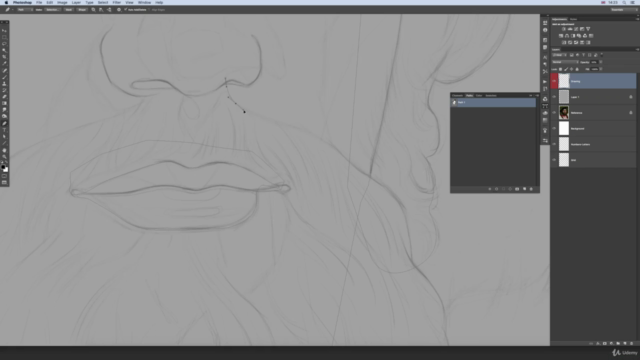Click the Mask button in options bar
Image resolution: width=640 pixels, height=360 pixels.
click(x=69, y=9)
